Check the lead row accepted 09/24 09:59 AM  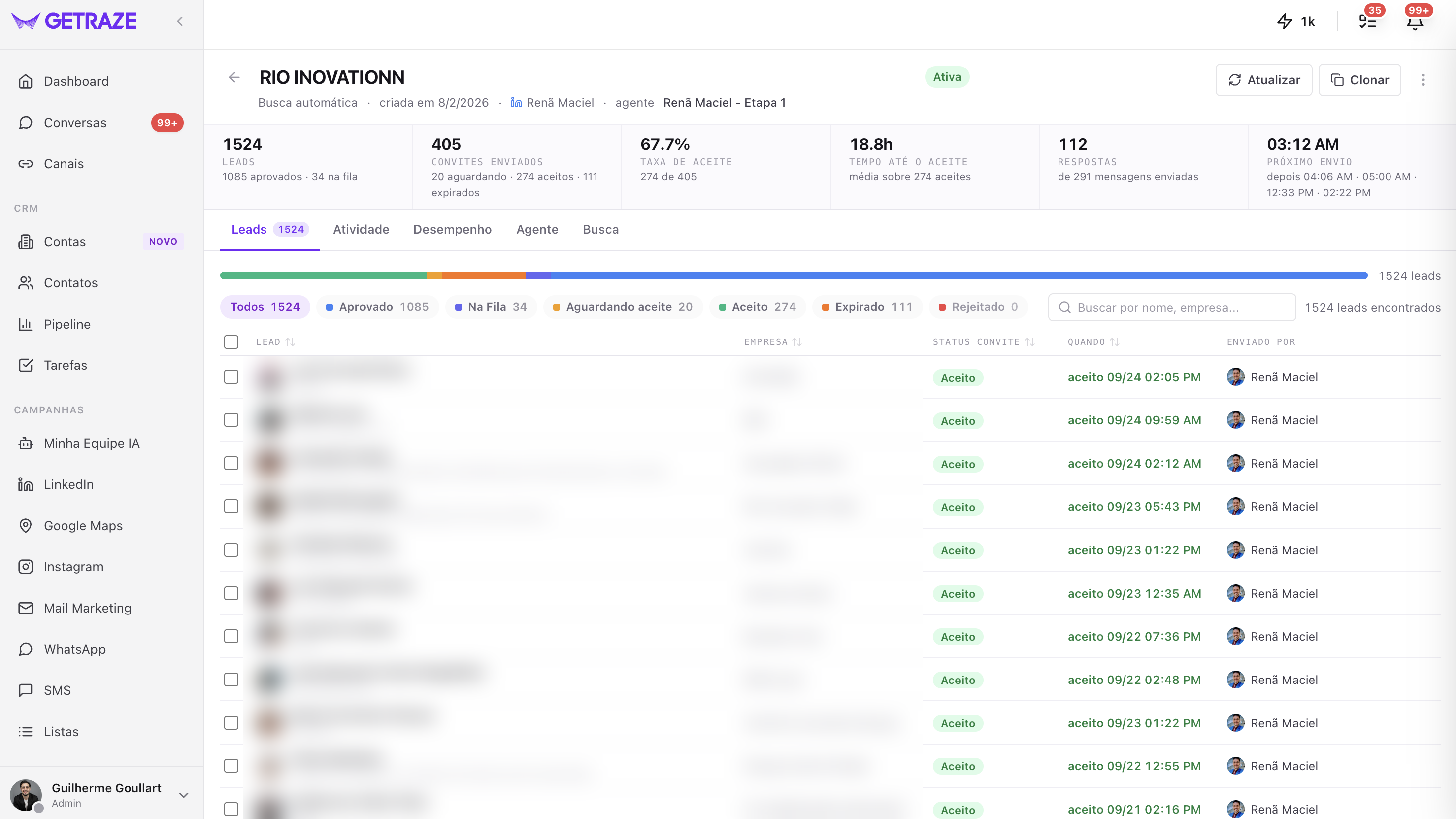[x=231, y=420]
